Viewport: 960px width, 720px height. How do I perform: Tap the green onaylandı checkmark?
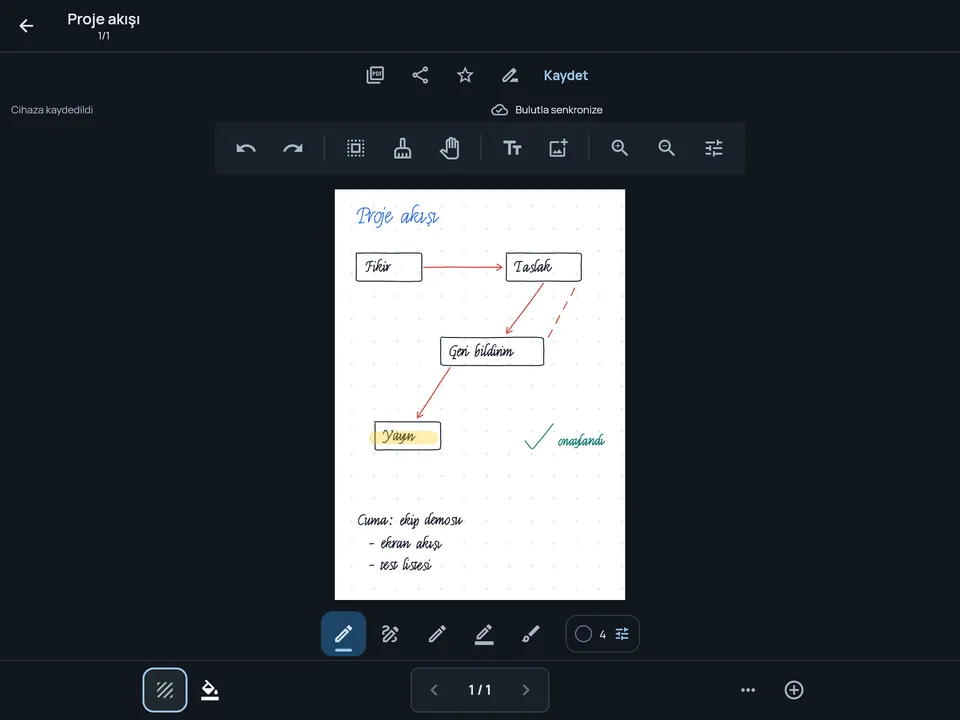(539, 437)
